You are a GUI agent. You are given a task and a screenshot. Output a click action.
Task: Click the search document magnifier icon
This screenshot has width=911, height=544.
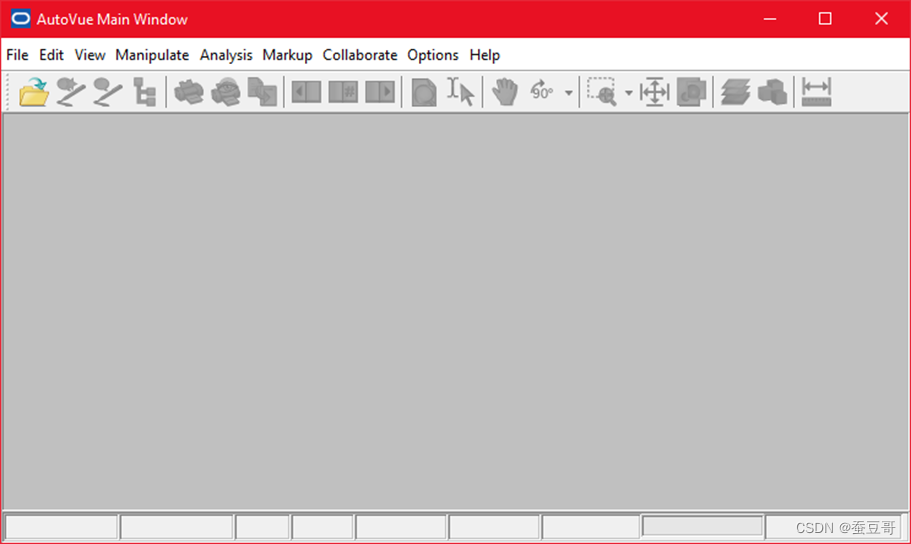point(424,92)
